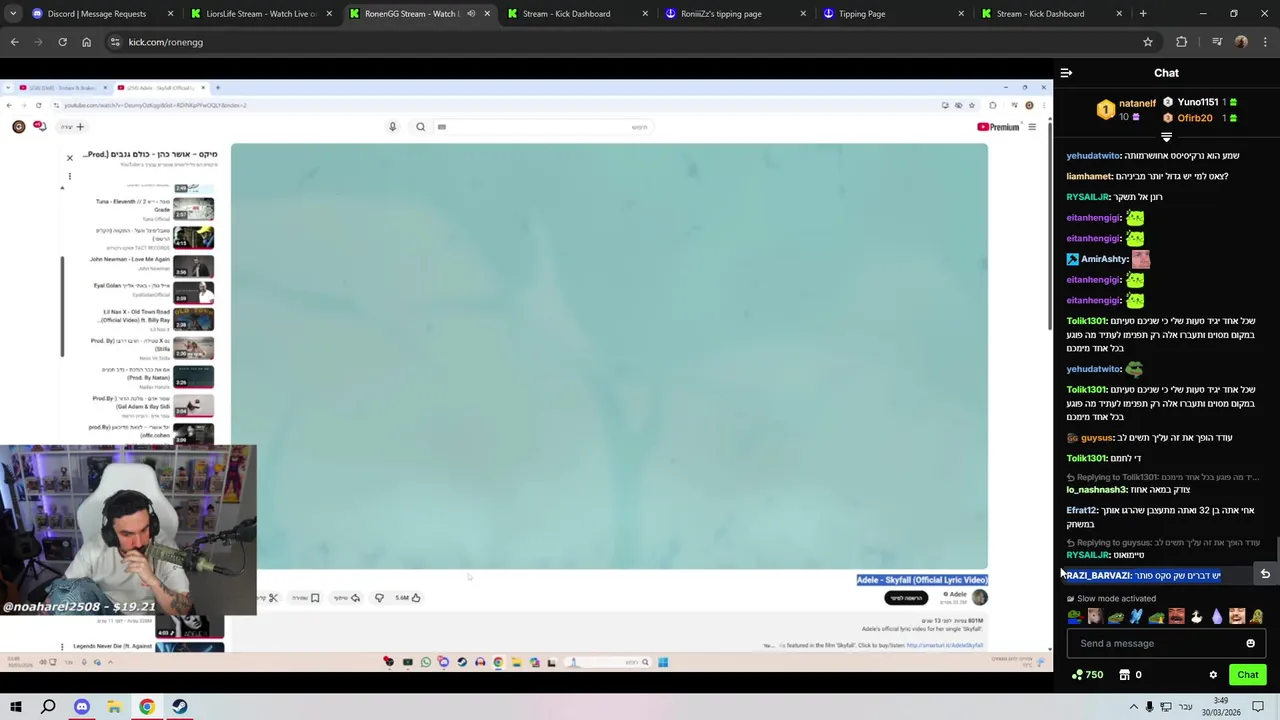Viewport: 1280px width, 720px height.
Task: Open the liamhamet username in chat
Action: coord(1089,177)
